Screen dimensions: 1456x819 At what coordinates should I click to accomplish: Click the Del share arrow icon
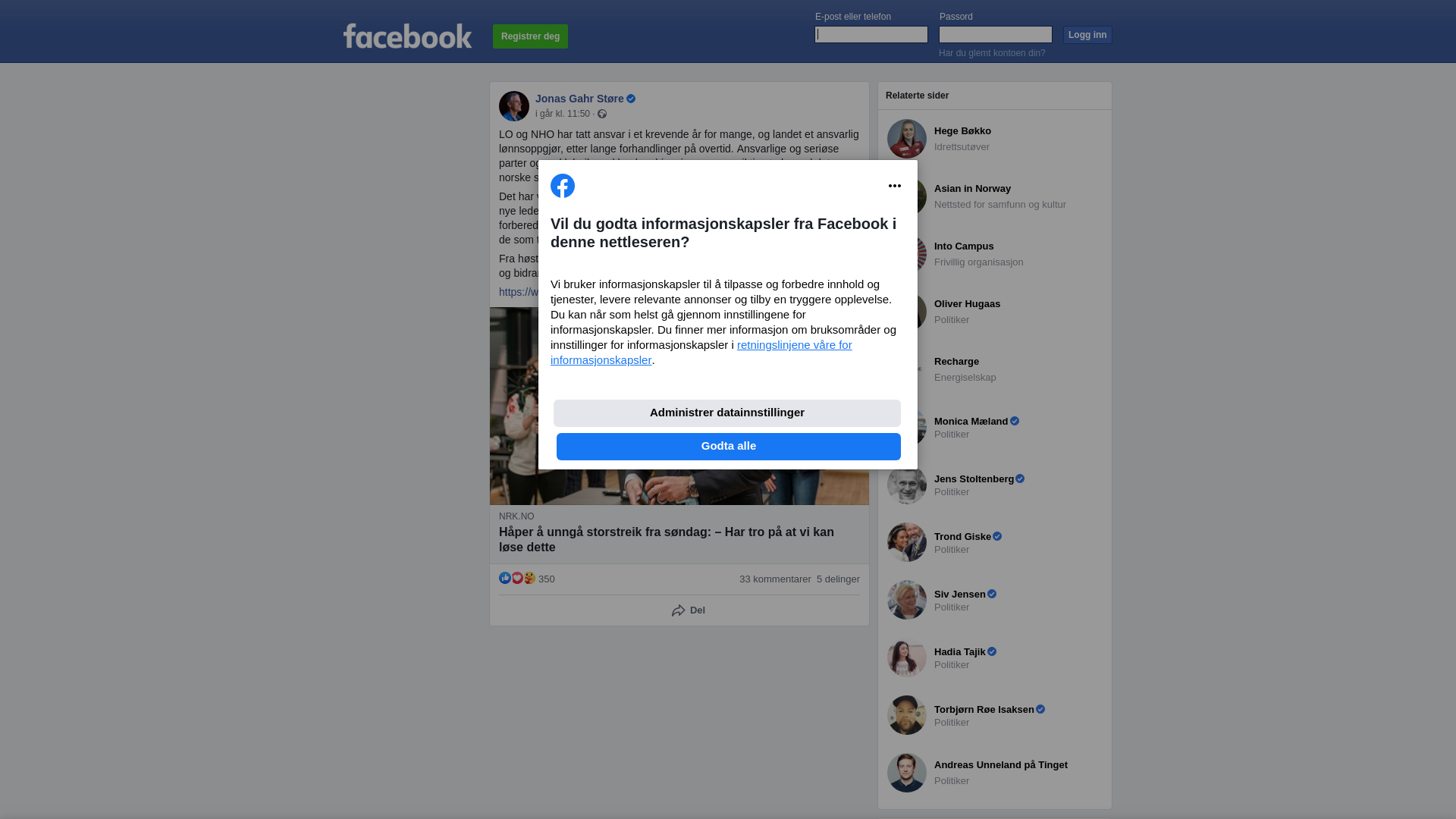pos(679,610)
